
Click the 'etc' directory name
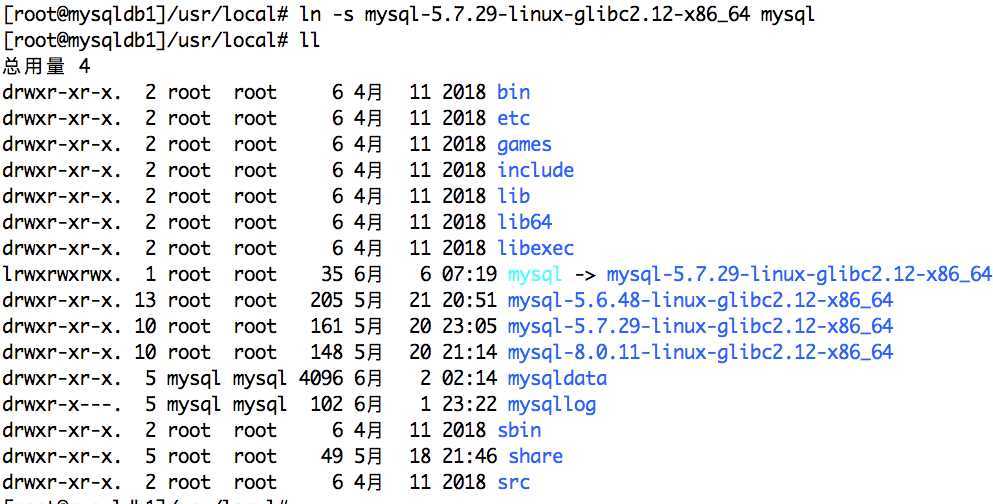click(514, 118)
